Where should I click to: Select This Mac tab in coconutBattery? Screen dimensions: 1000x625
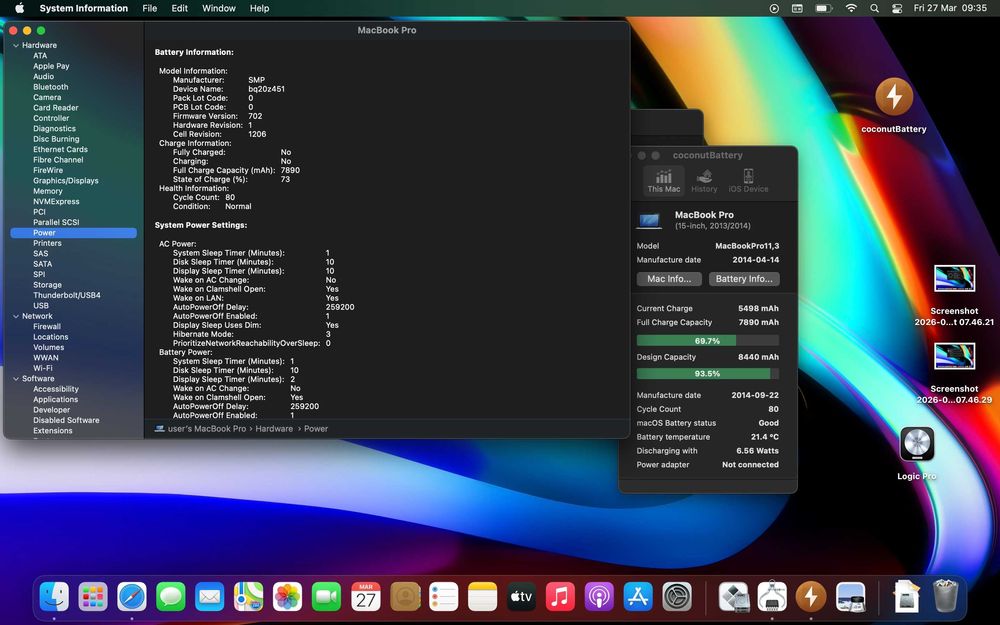[x=663, y=180]
